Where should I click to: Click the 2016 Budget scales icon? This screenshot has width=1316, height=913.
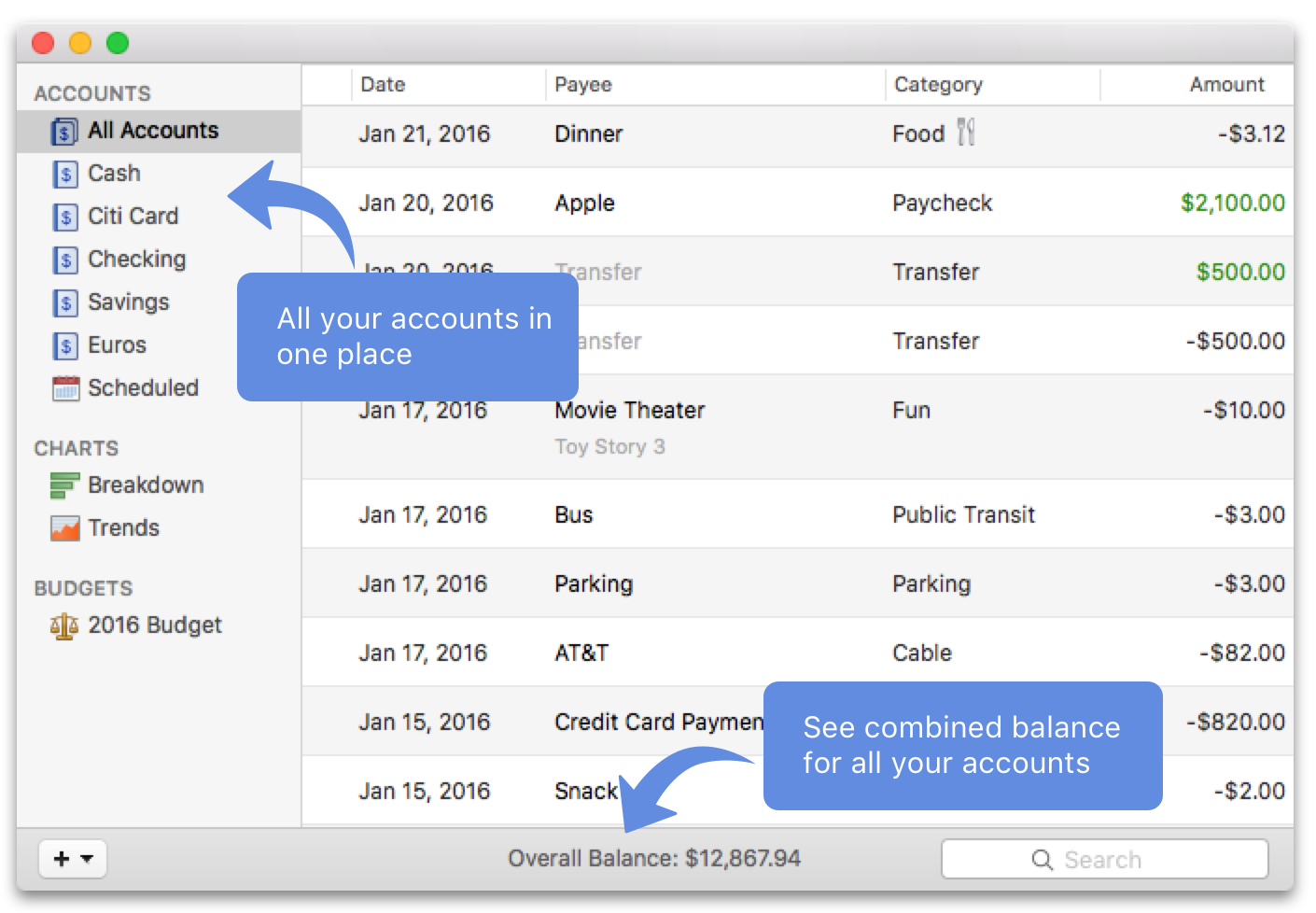pos(63,626)
